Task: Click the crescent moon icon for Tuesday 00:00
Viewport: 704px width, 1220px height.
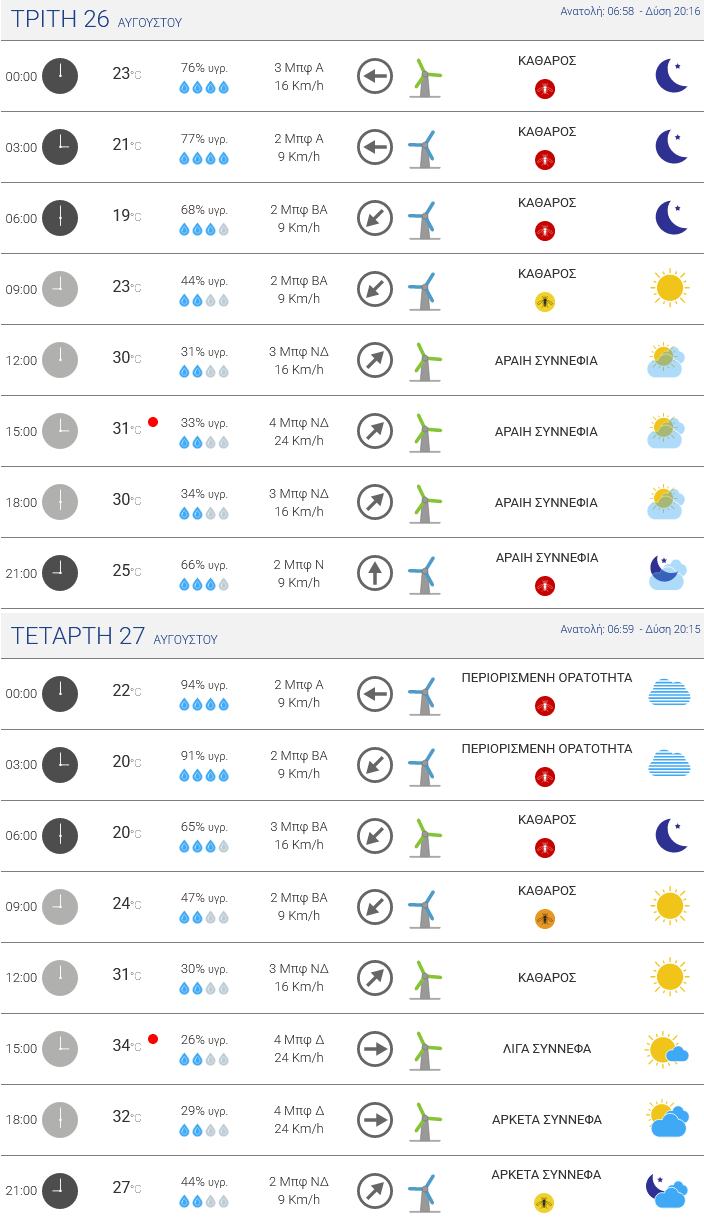Action: [671, 76]
